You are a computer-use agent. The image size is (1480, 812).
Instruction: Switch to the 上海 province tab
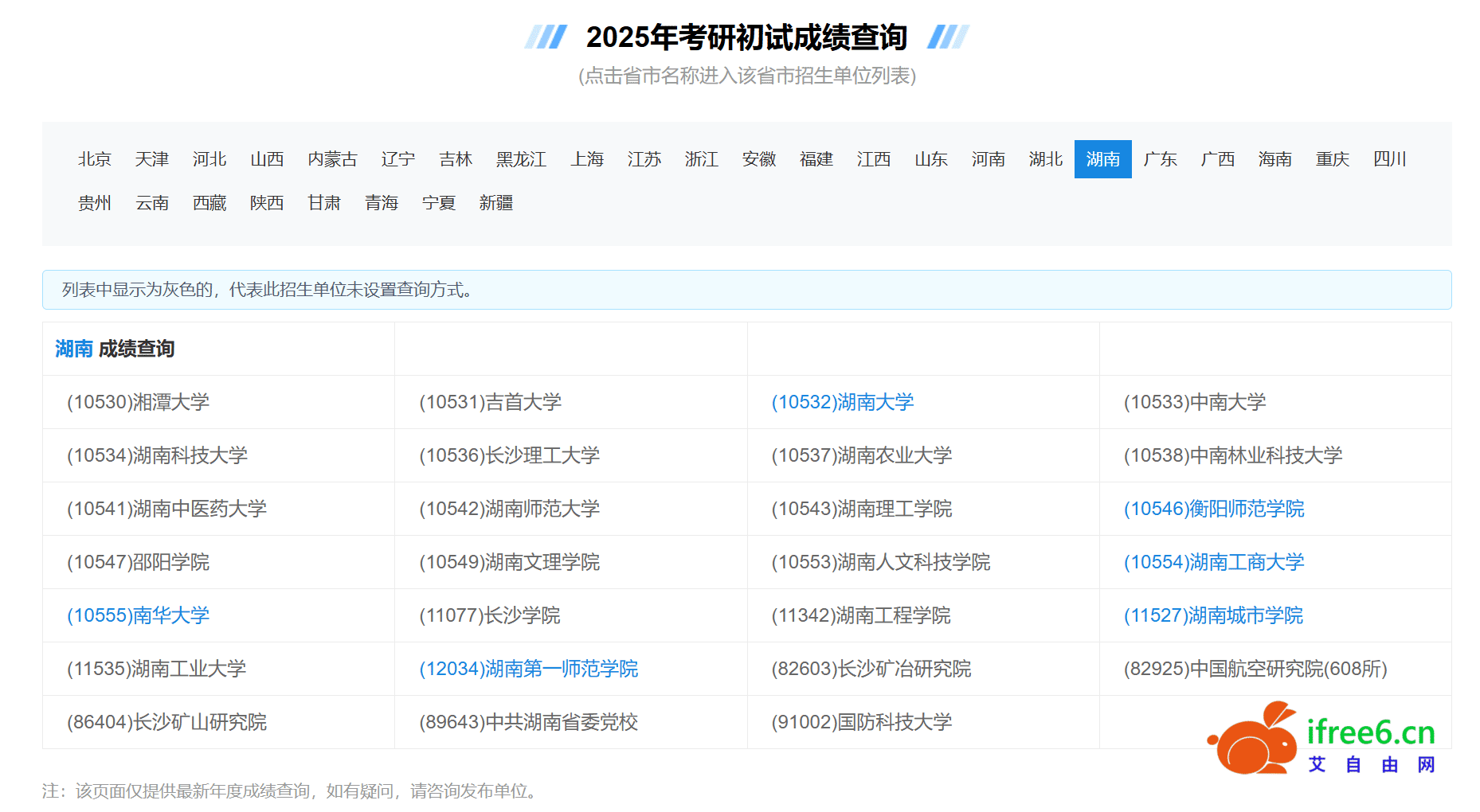click(x=587, y=159)
